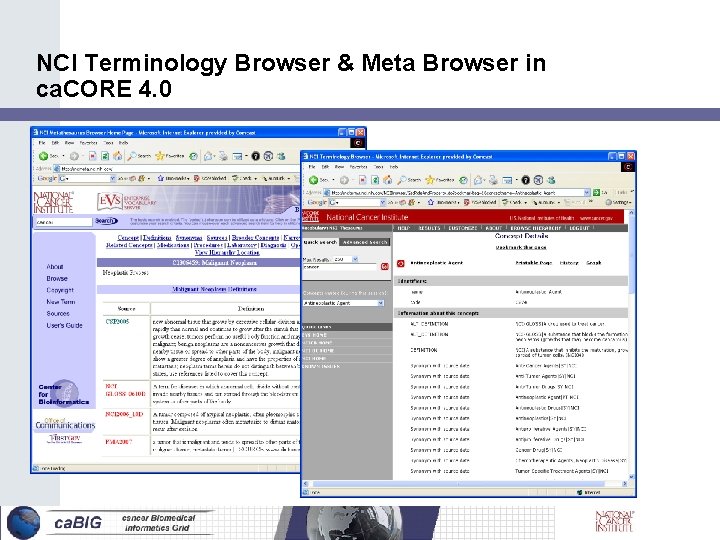The height and width of the screenshot is (540, 720).
Task: Switch to the Quick search tab
Action: (320, 242)
